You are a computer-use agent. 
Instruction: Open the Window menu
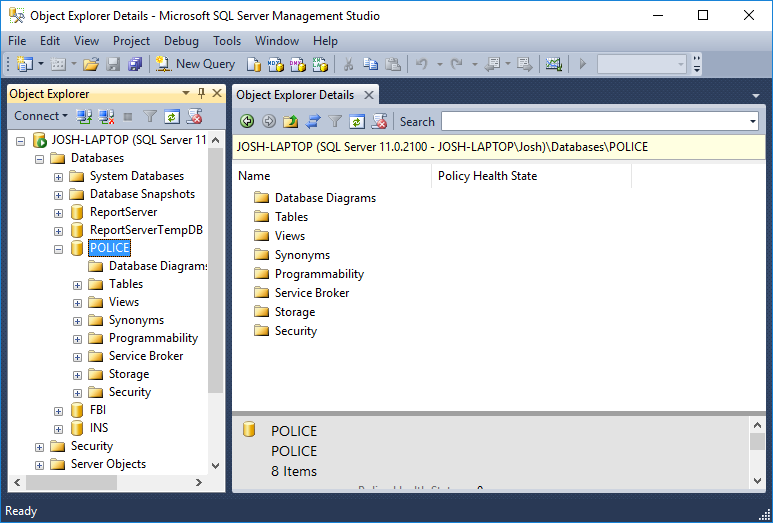[x=277, y=41]
